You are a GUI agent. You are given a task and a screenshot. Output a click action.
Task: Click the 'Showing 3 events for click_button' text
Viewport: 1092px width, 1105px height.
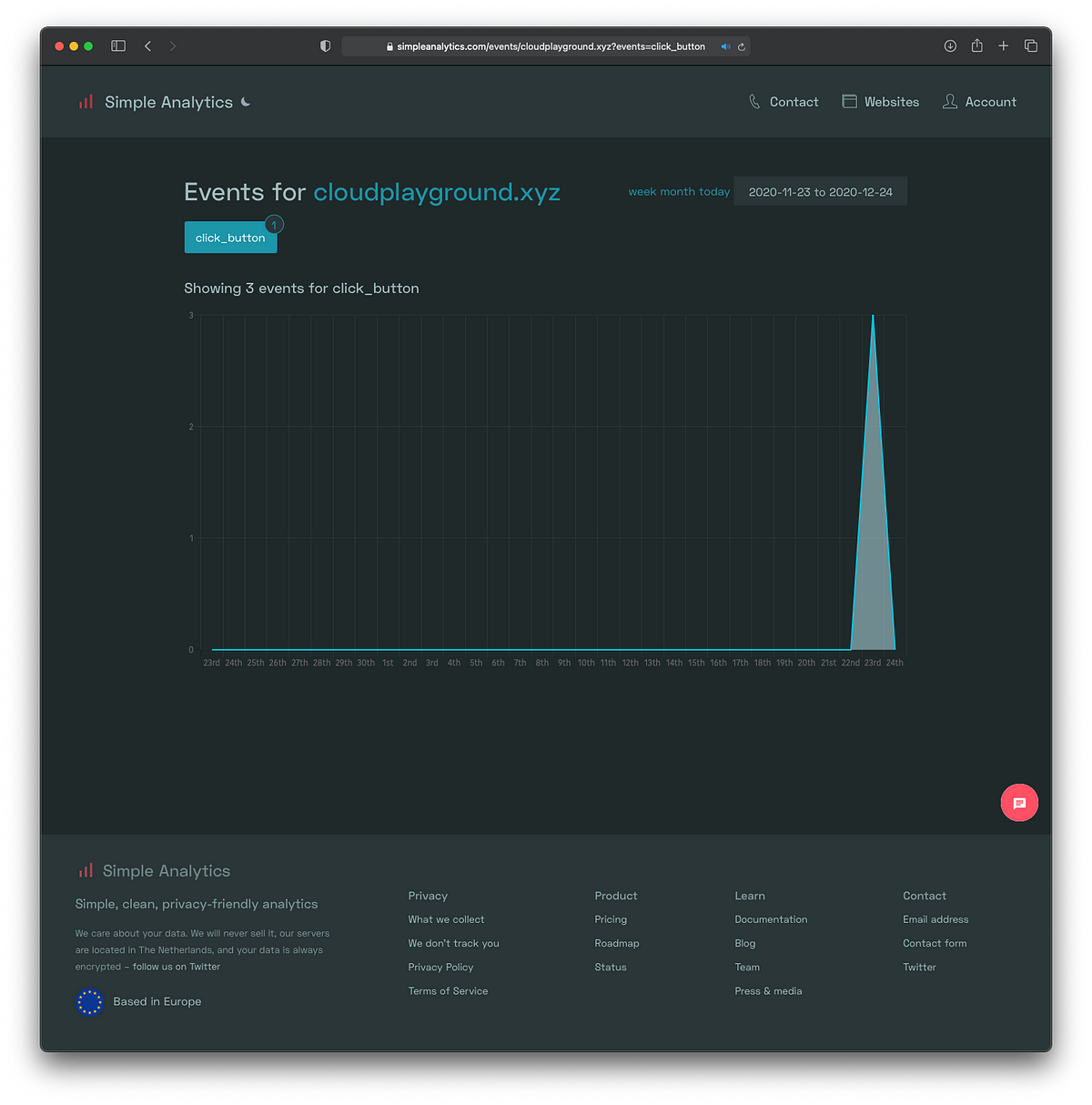coord(301,289)
